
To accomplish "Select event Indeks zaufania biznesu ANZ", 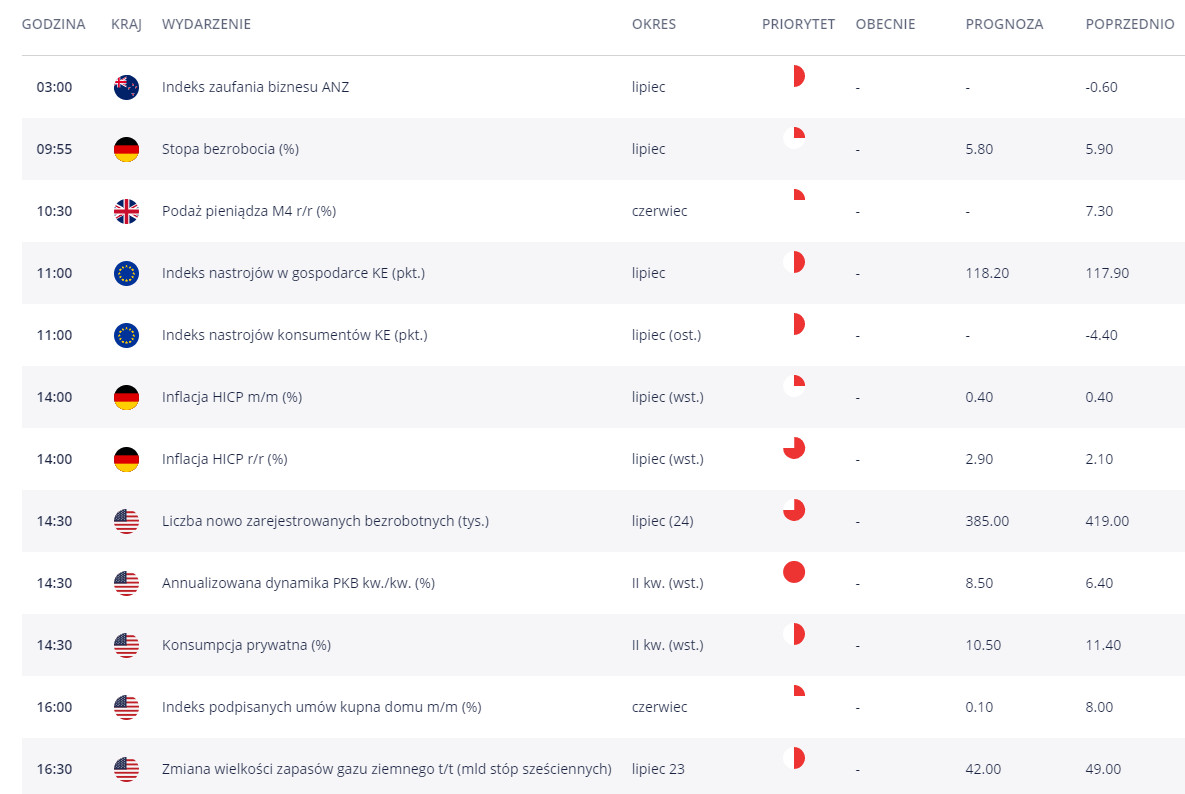I will click(255, 87).
